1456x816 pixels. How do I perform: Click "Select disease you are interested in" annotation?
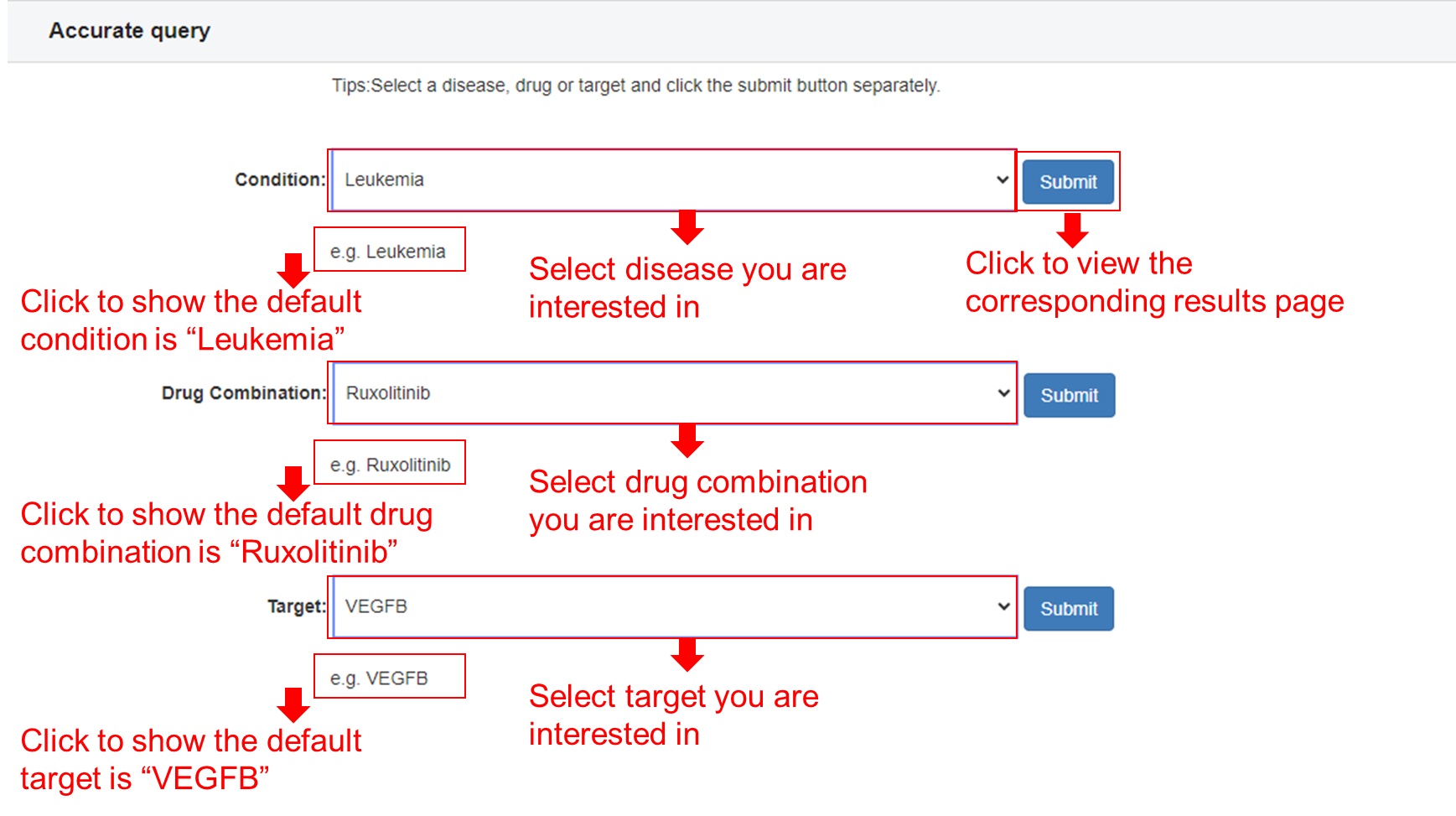coord(687,288)
